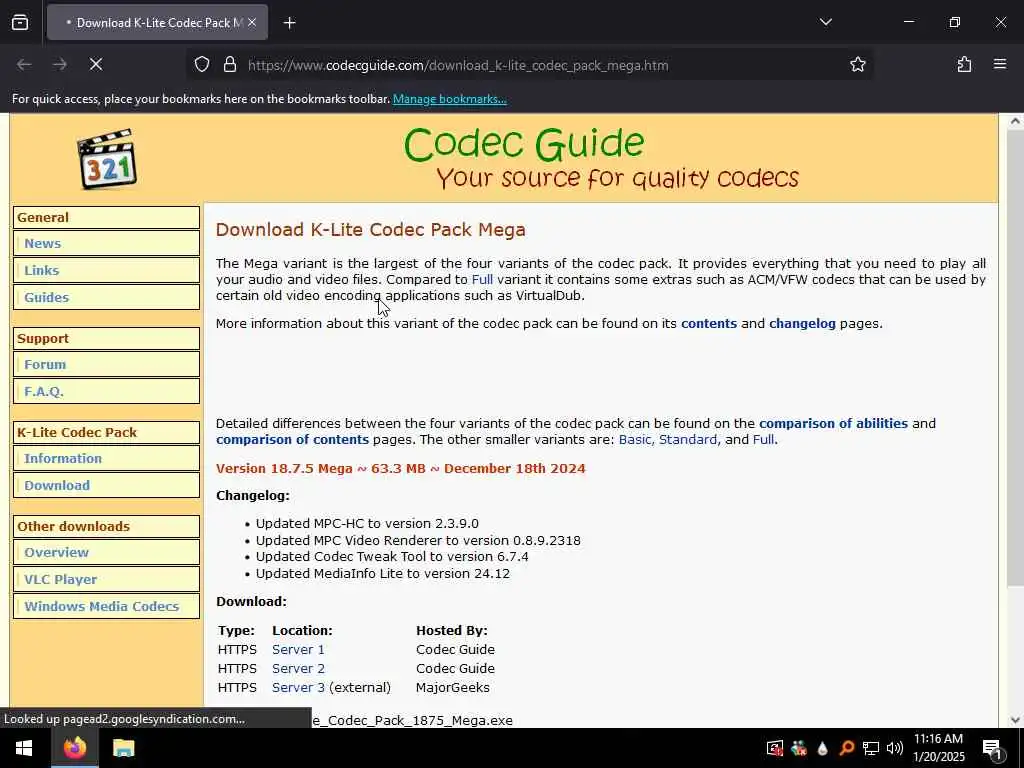Stop loading the current page
Viewport: 1024px width, 768px height.
96,64
